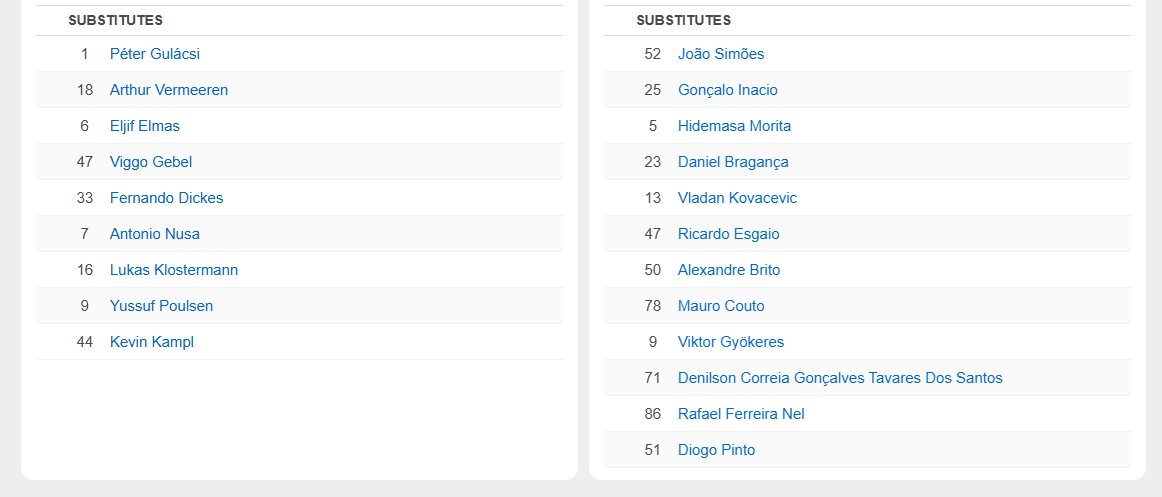Open Kevin Kampl profile link
Viewport: 1162px width, 497px height.
click(152, 342)
